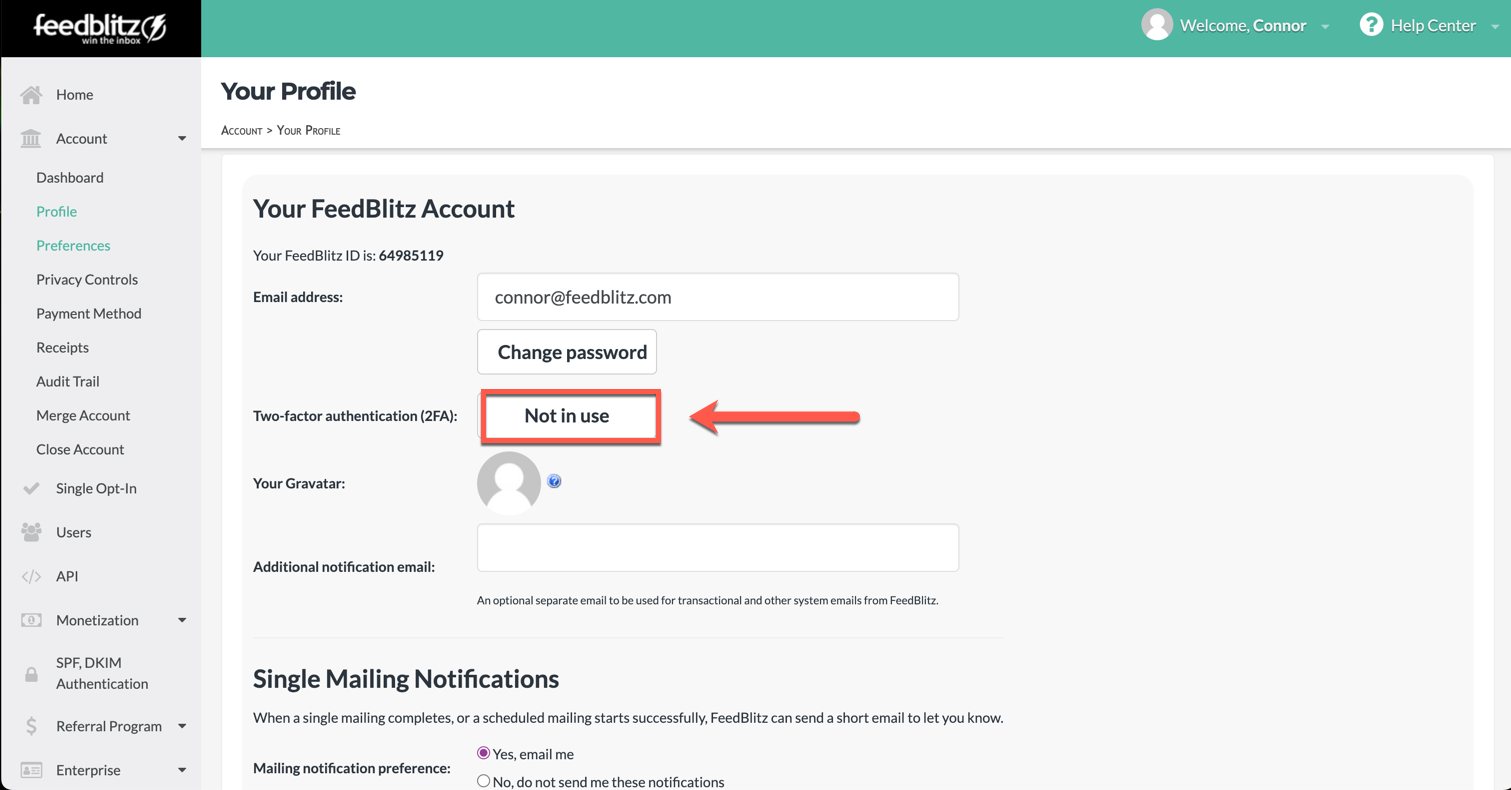Click the Email address input field
The height and width of the screenshot is (790, 1511).
click(x=718, y=297)
